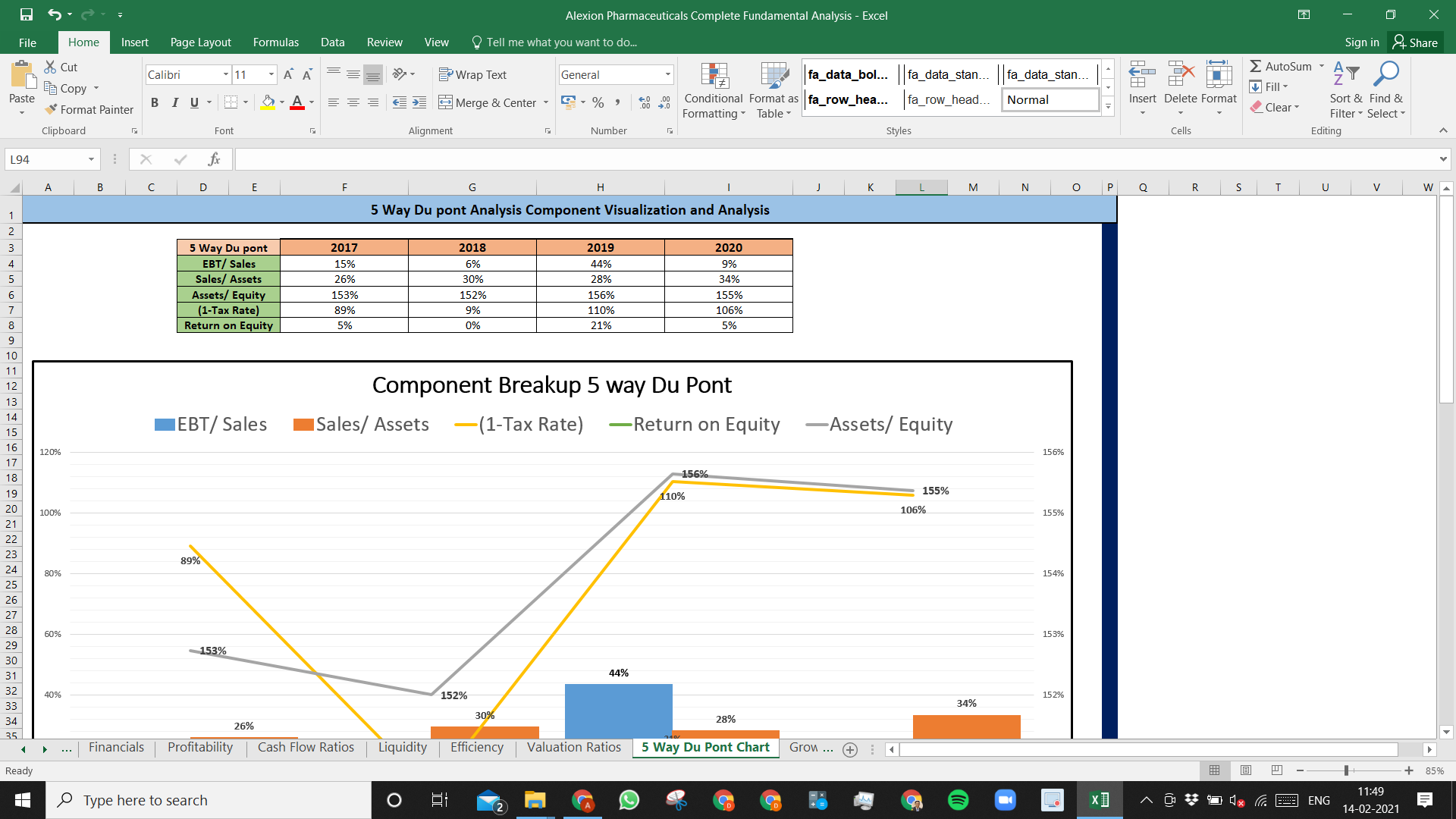Select column header F
This screenshot has height=819, width=1456.
point(344,187)
